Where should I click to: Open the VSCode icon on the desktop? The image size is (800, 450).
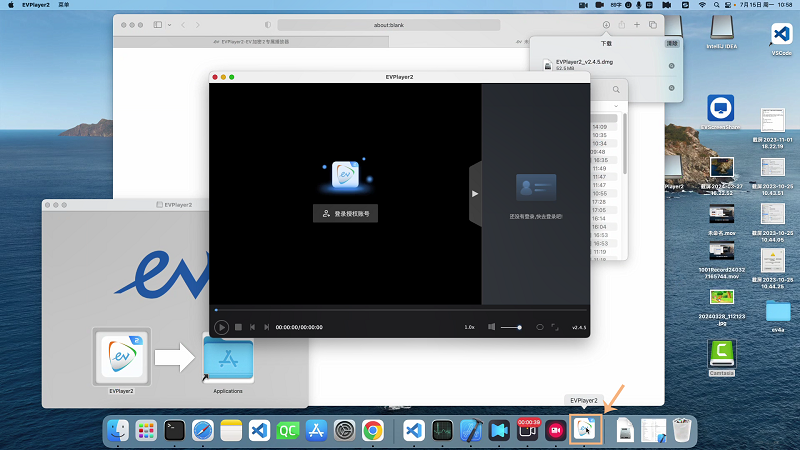point(781,36)
